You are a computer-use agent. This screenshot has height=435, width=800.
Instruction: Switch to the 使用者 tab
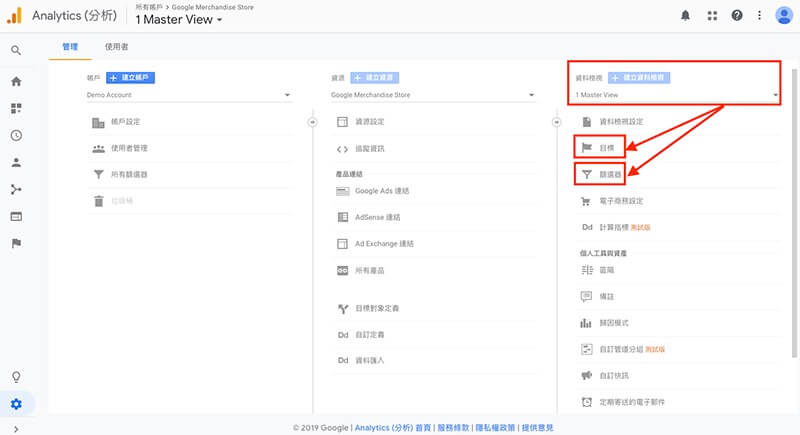click(116, 46)
